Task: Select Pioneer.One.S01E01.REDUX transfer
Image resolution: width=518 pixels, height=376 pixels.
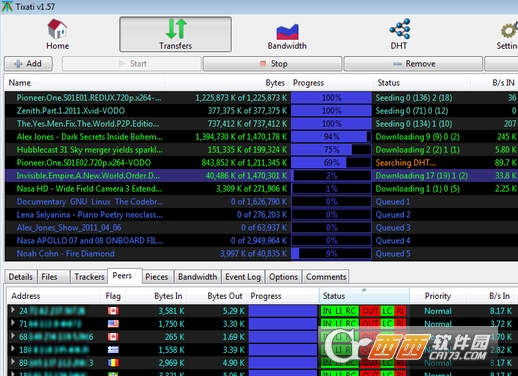Action: point(261,98)
